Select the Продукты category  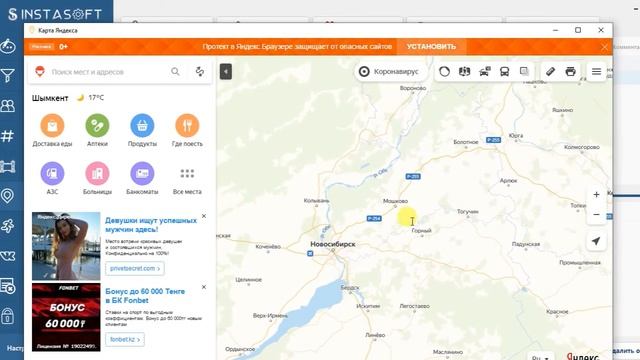tap(142, 130)
